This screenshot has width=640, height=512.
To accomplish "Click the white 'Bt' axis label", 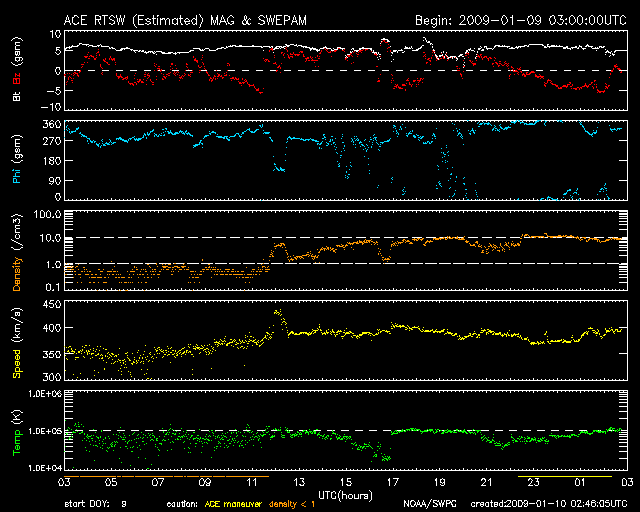I will tap(17, 96).
